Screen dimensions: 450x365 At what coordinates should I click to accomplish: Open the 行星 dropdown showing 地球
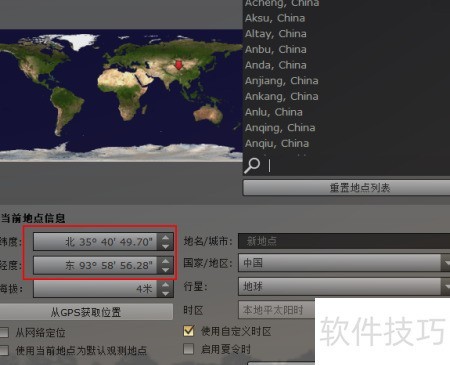[x=344, y=286]
